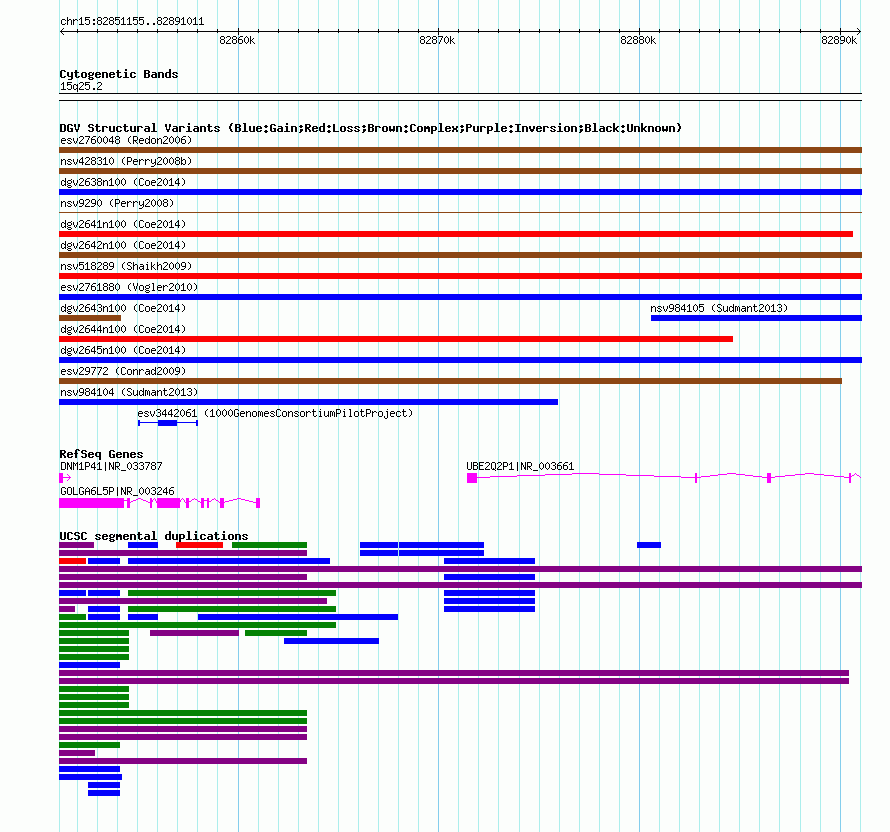Click the nsv518289 (Shaikh2009) label
890x832 pixels.
coord(126,266)
